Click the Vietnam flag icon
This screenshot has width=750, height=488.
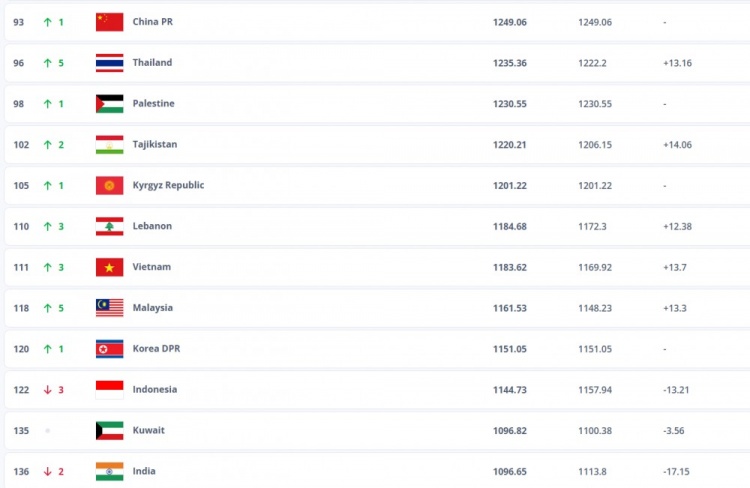click(109, 267)
